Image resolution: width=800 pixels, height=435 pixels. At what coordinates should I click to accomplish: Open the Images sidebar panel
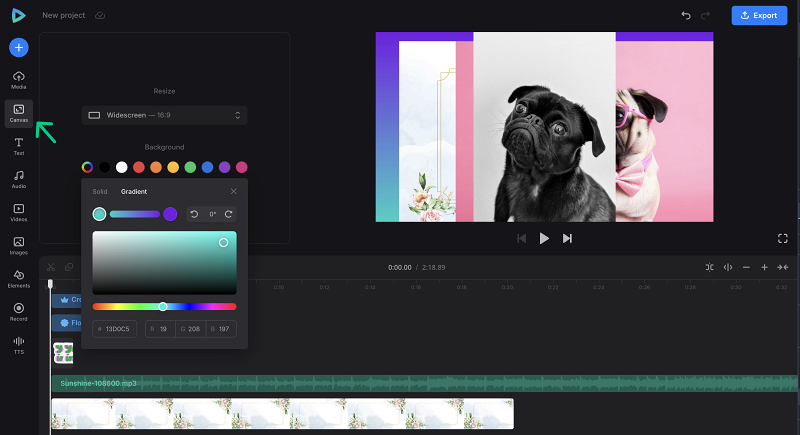[19, 246]
